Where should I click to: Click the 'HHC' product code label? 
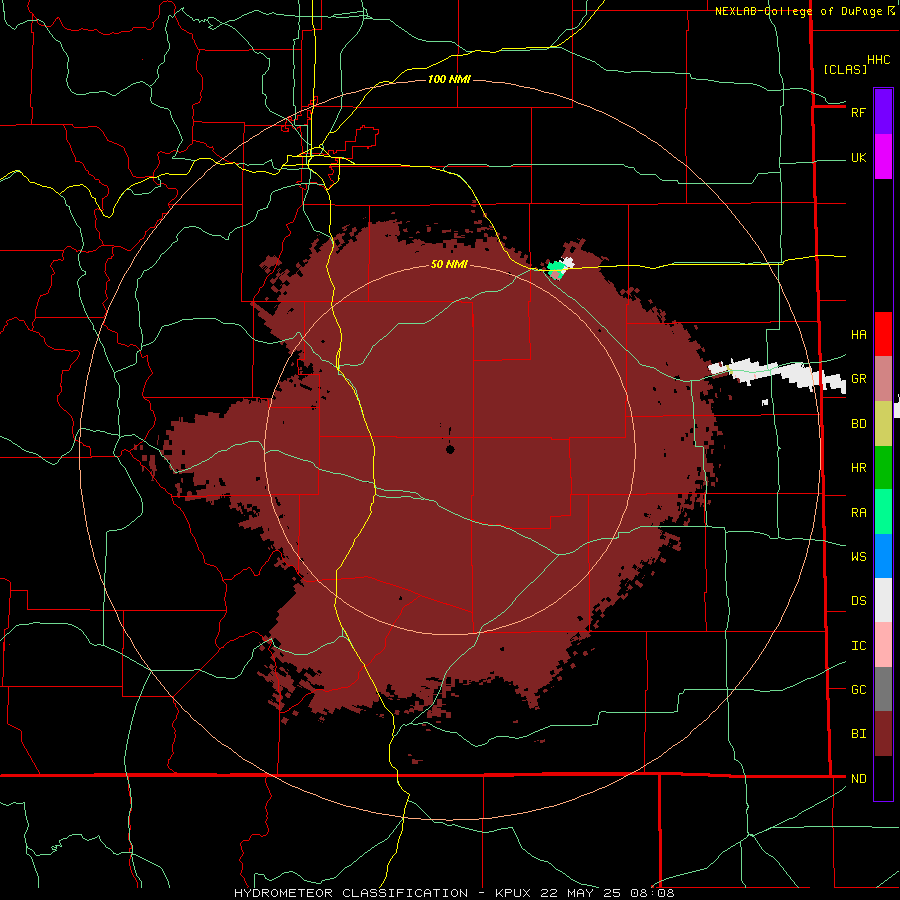tap(878, 60)
